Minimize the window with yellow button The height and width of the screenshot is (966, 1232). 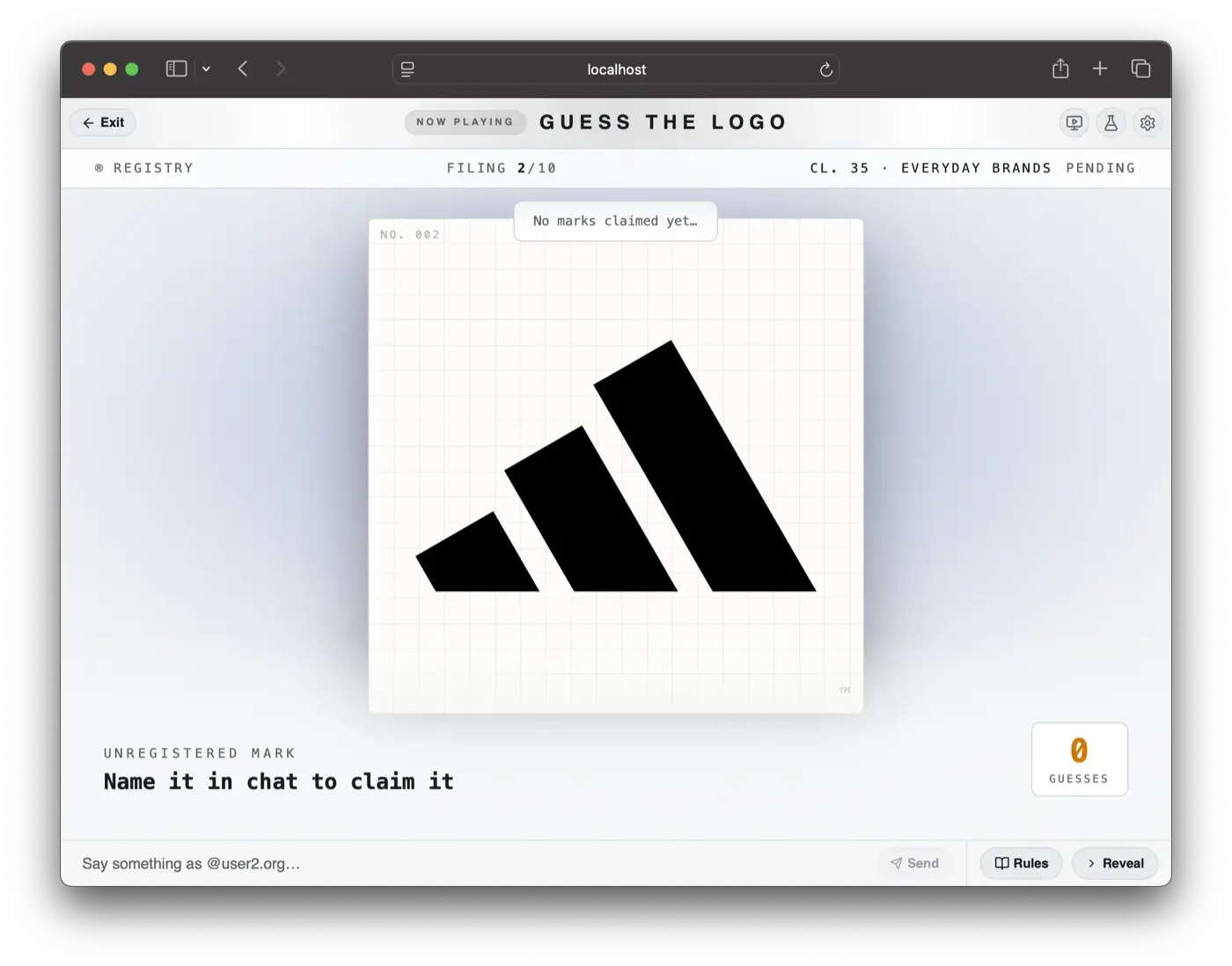(110, 69)
